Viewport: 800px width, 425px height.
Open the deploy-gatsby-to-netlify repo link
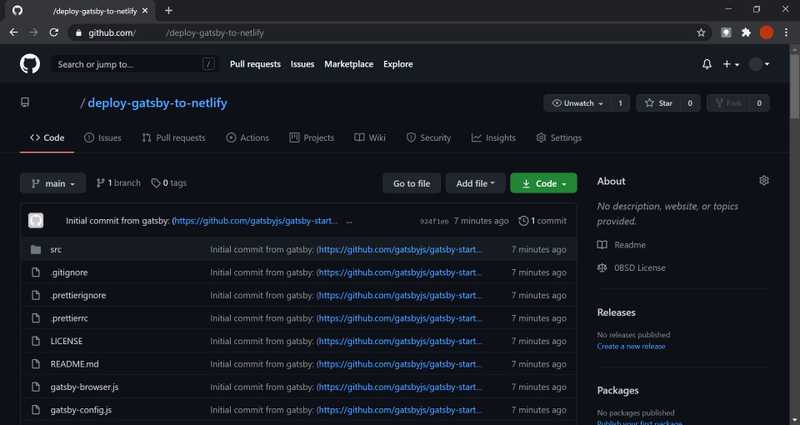[x=157, y=103]
